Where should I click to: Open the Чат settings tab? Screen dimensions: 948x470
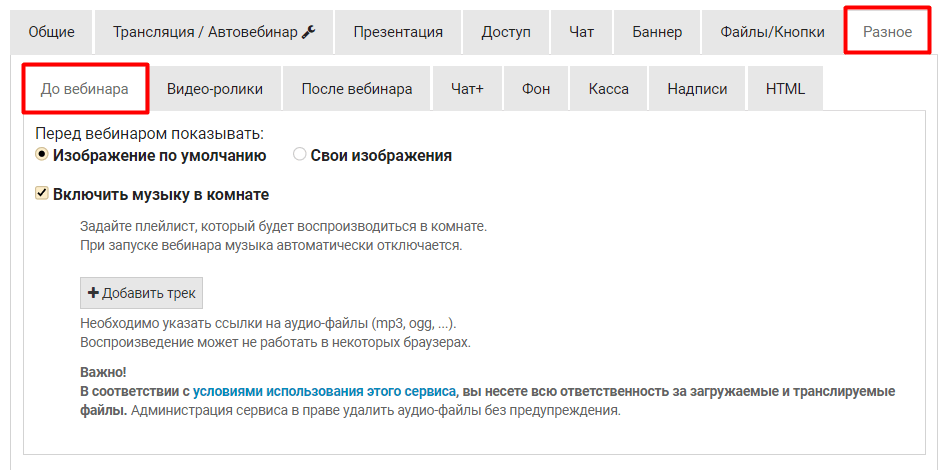click(581, 32)
